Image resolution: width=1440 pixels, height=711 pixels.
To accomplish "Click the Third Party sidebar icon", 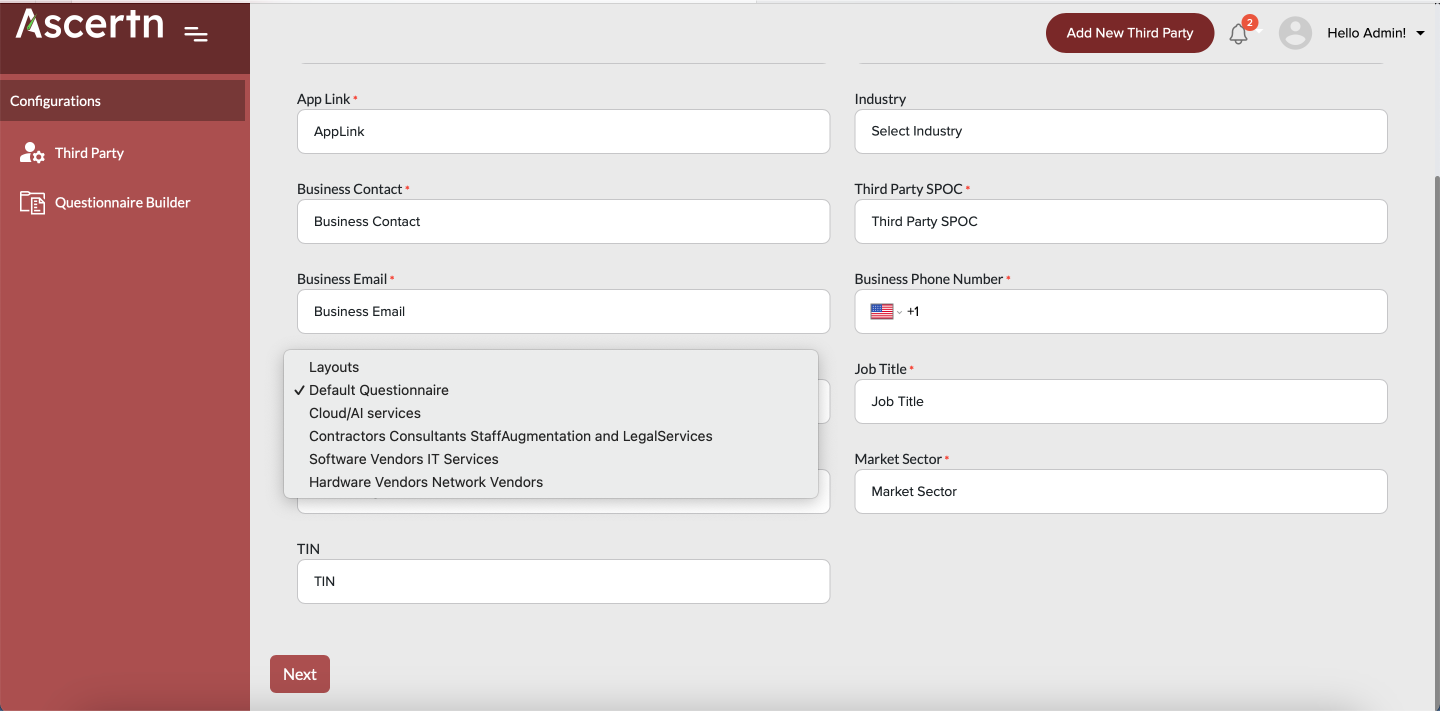I will tap(32, 153).
